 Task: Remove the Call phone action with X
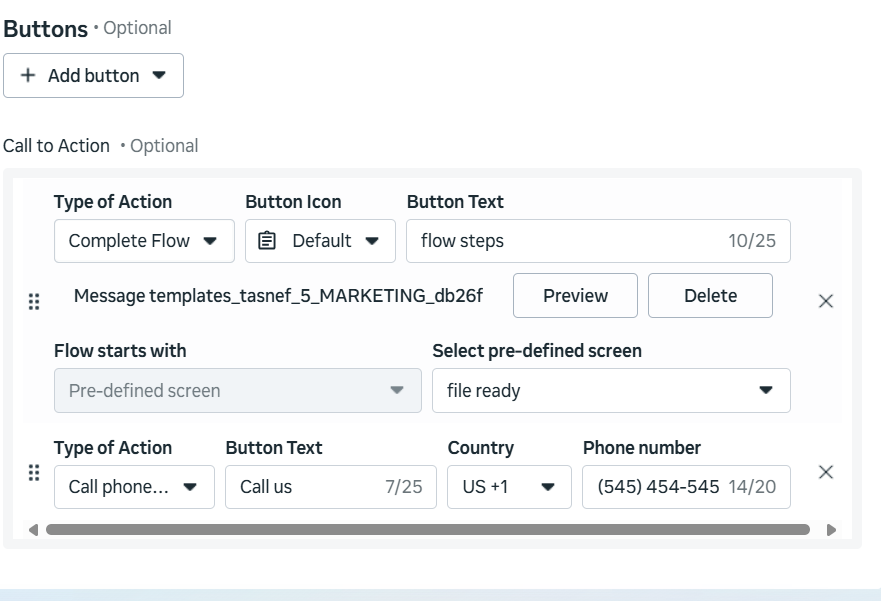826,472
